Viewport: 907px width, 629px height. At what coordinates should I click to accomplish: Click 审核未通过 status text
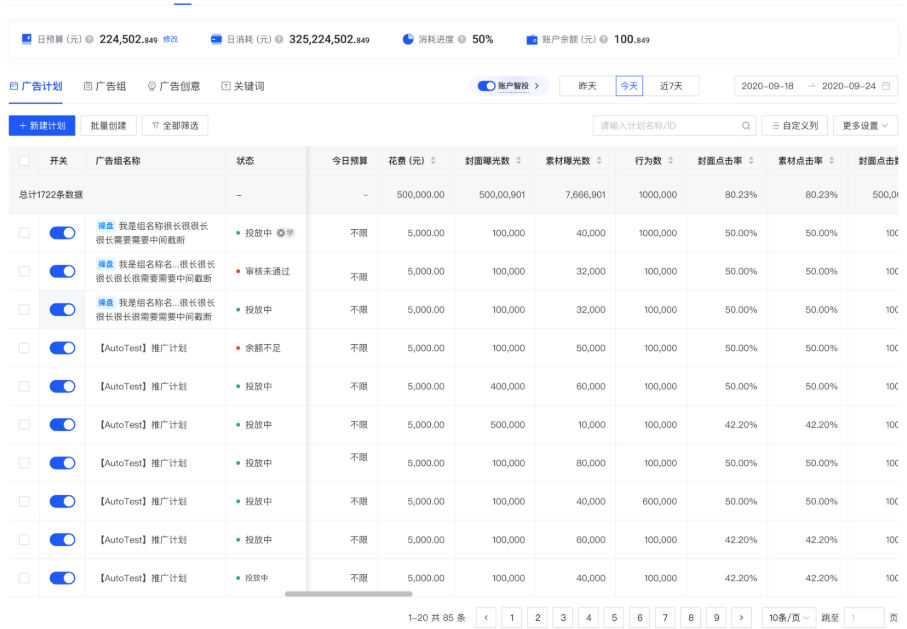(267, 271)
